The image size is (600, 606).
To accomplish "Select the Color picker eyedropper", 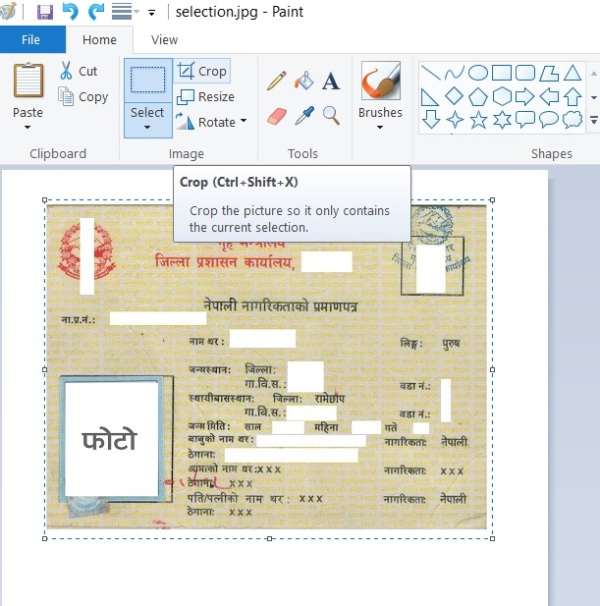I will point(304,116).
